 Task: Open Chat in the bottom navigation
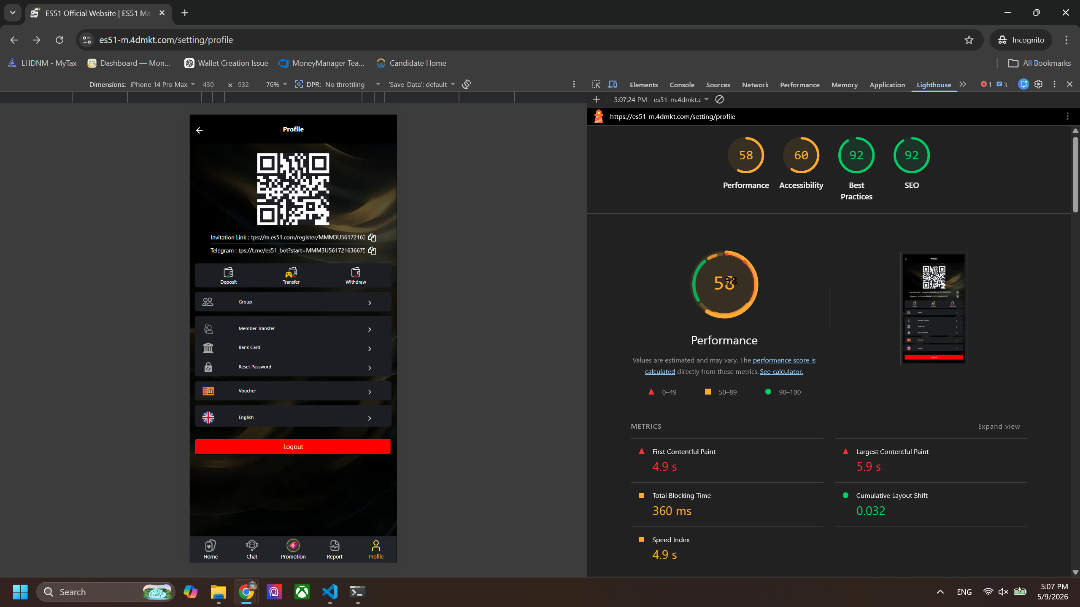pyautogui.click(x=252, y=549)
